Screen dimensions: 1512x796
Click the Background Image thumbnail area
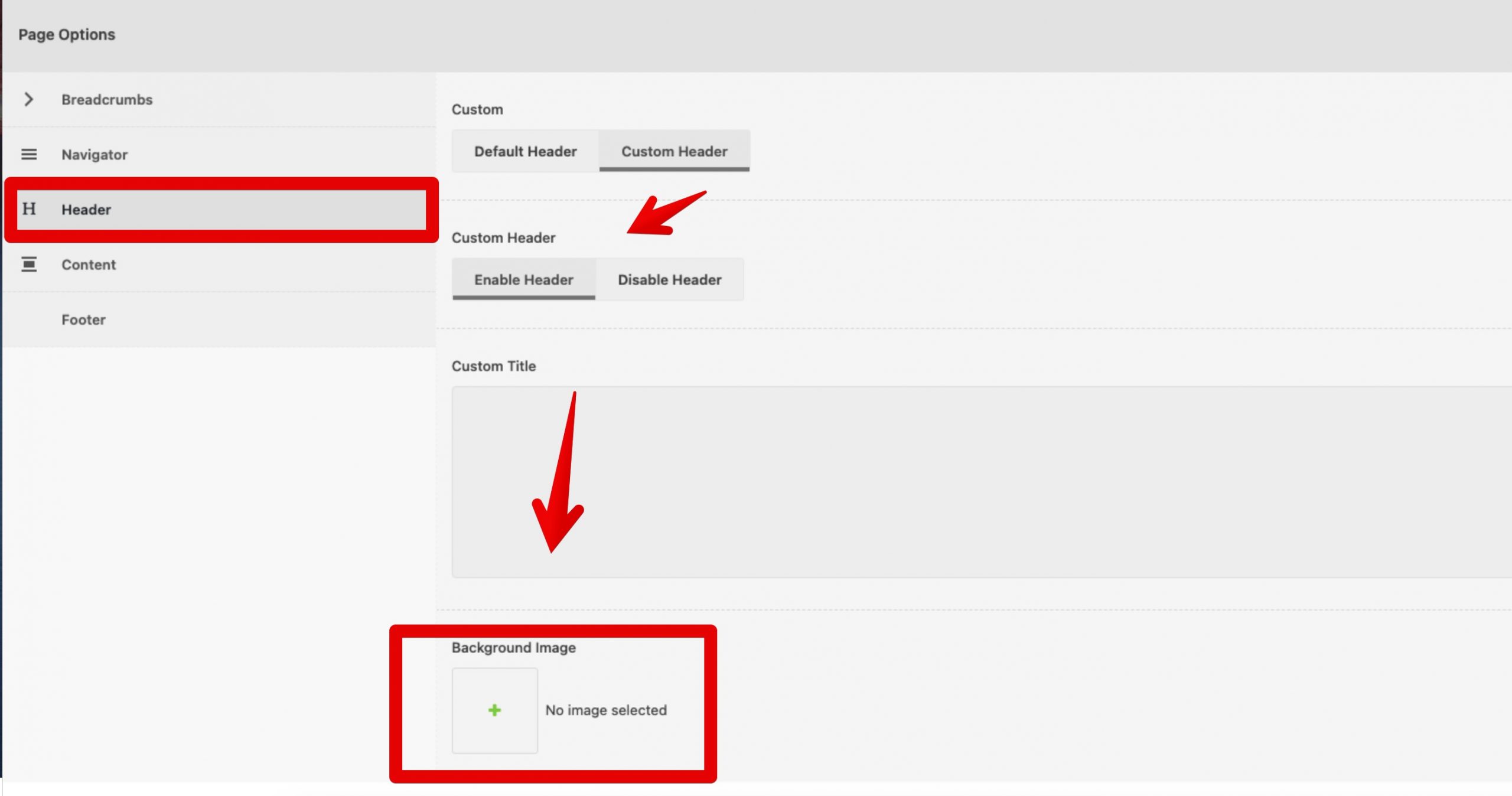[493, 711]
